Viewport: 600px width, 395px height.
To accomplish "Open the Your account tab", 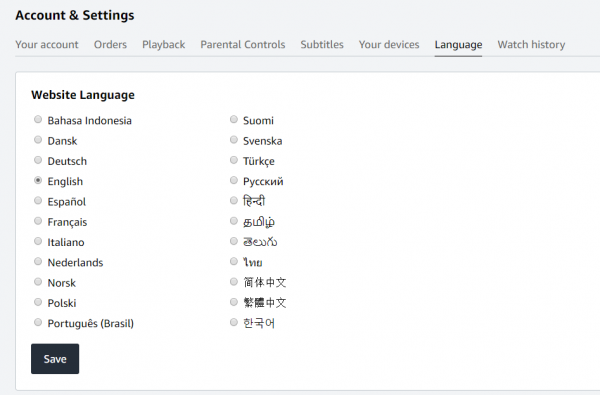I will coord(47,44).
